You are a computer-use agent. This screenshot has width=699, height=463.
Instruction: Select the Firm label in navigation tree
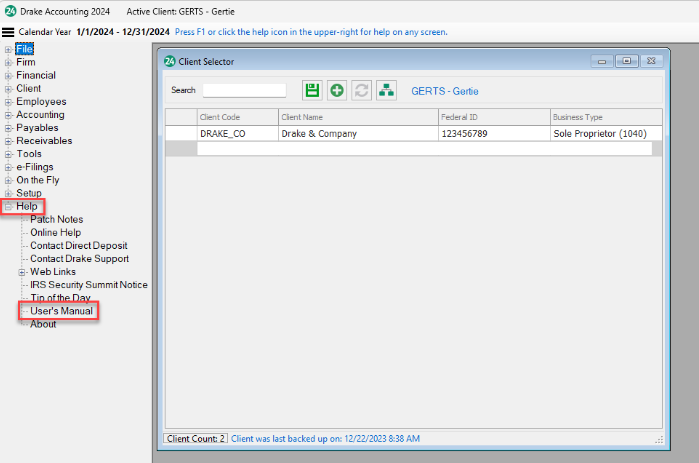[x=26, y=62]
